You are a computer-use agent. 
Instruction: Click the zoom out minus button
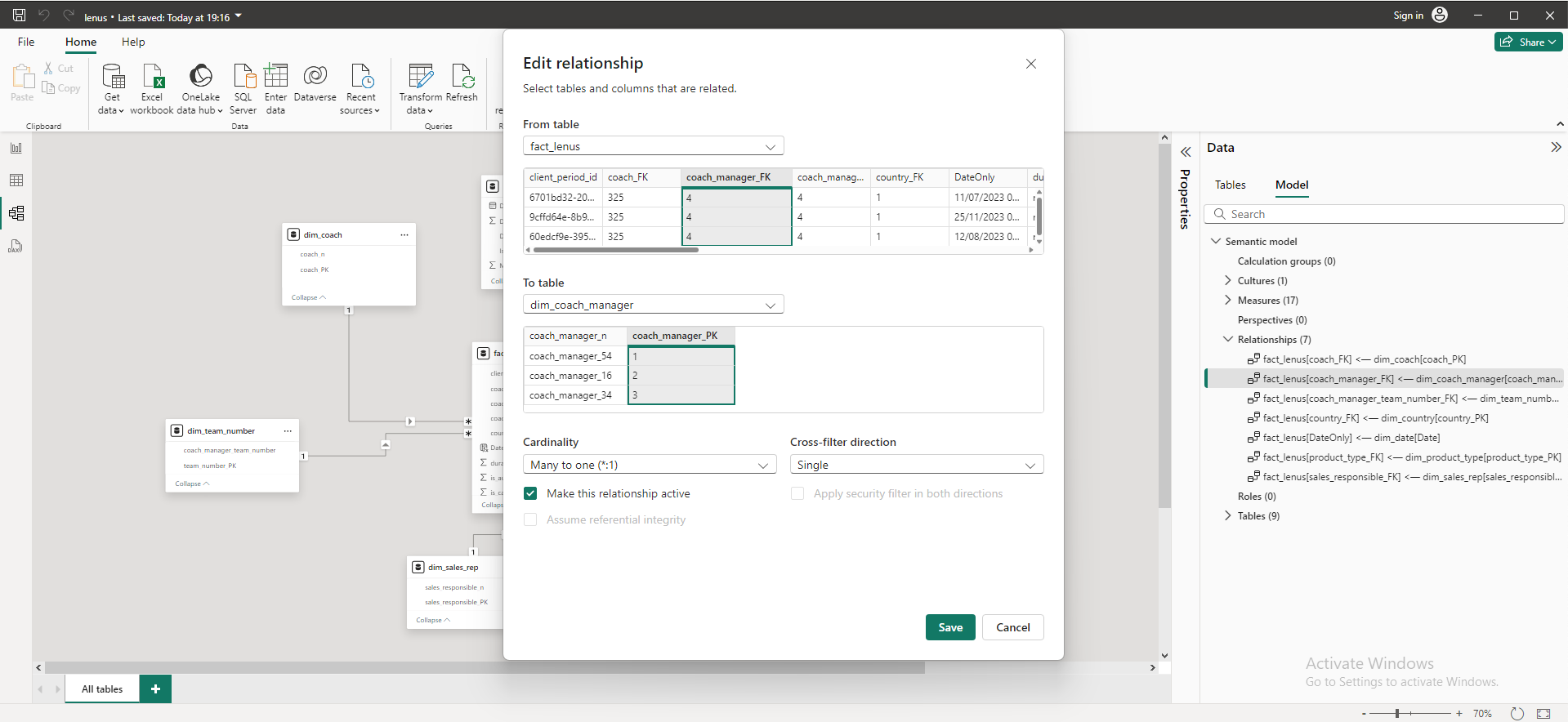pos(1364,713)
